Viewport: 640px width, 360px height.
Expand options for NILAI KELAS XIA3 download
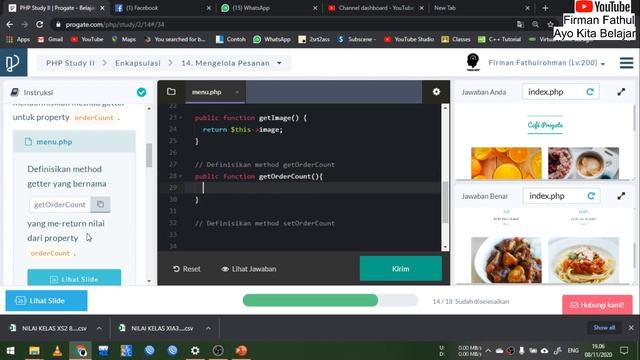point(208,328)
